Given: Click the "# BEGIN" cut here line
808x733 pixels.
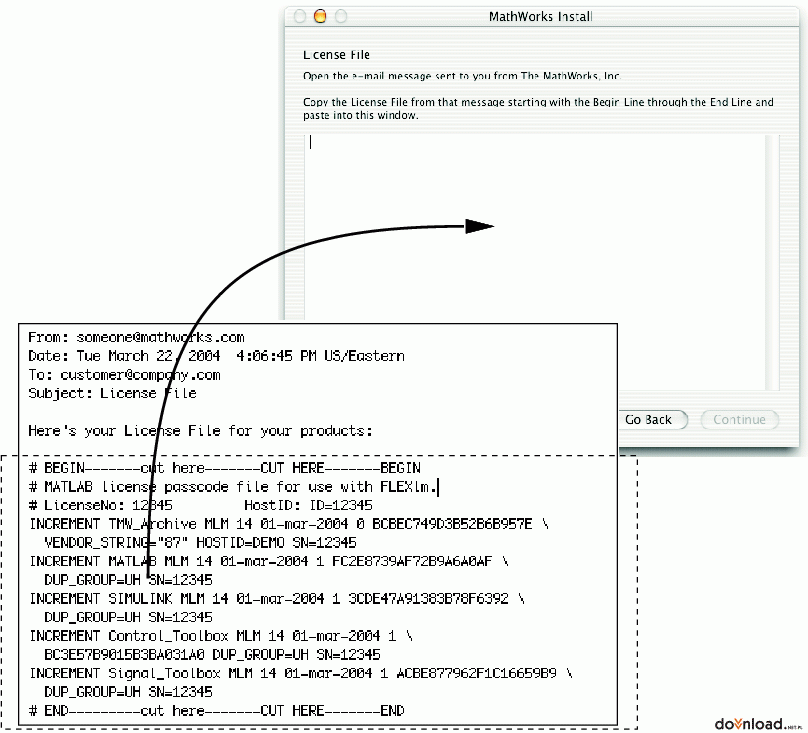Looking at the screenshot, I should tap(225, 468).
